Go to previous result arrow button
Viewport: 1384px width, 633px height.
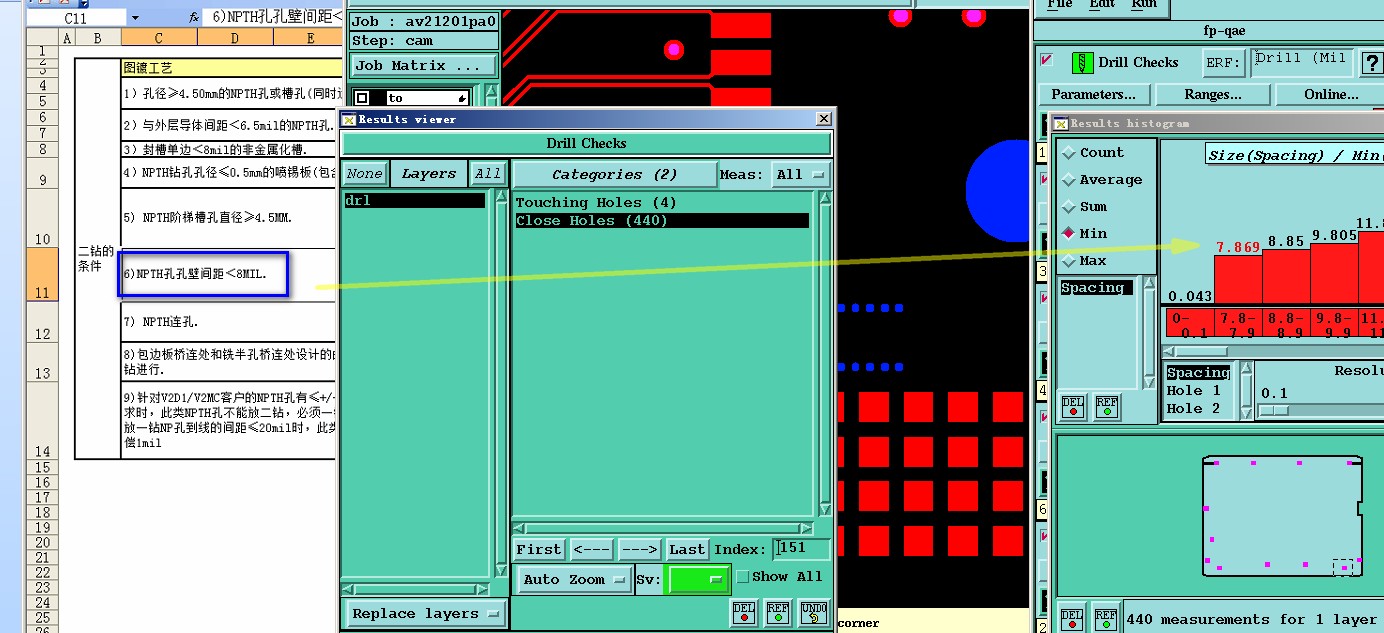point(591,549)
